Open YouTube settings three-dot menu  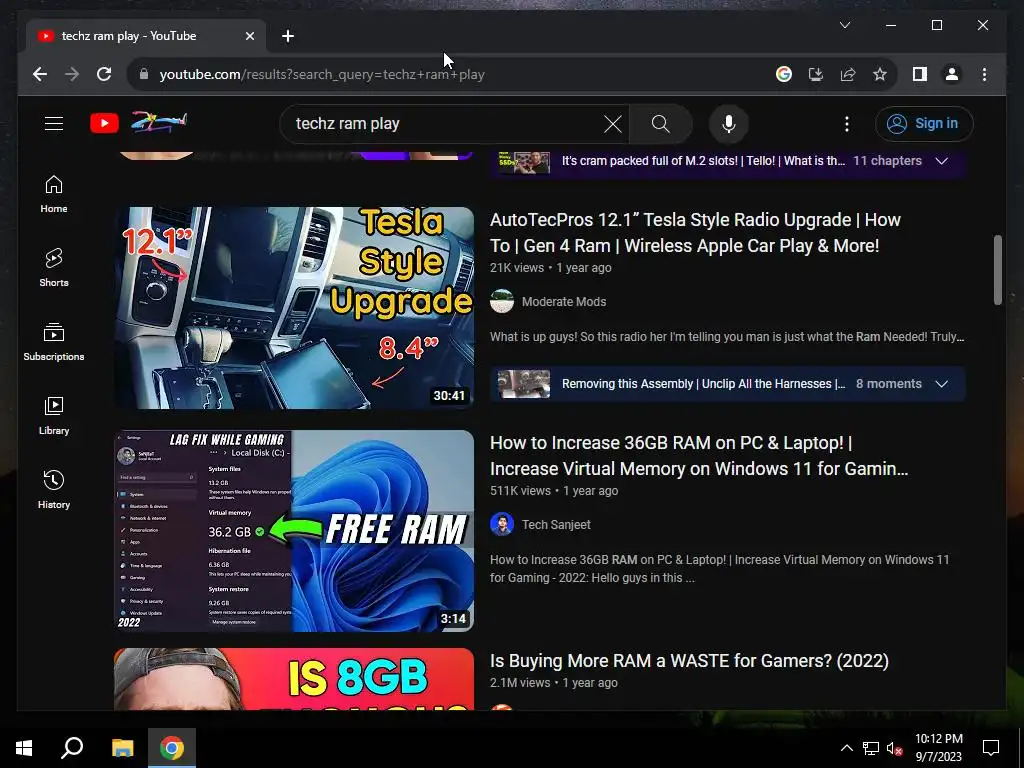click(846, 123)
